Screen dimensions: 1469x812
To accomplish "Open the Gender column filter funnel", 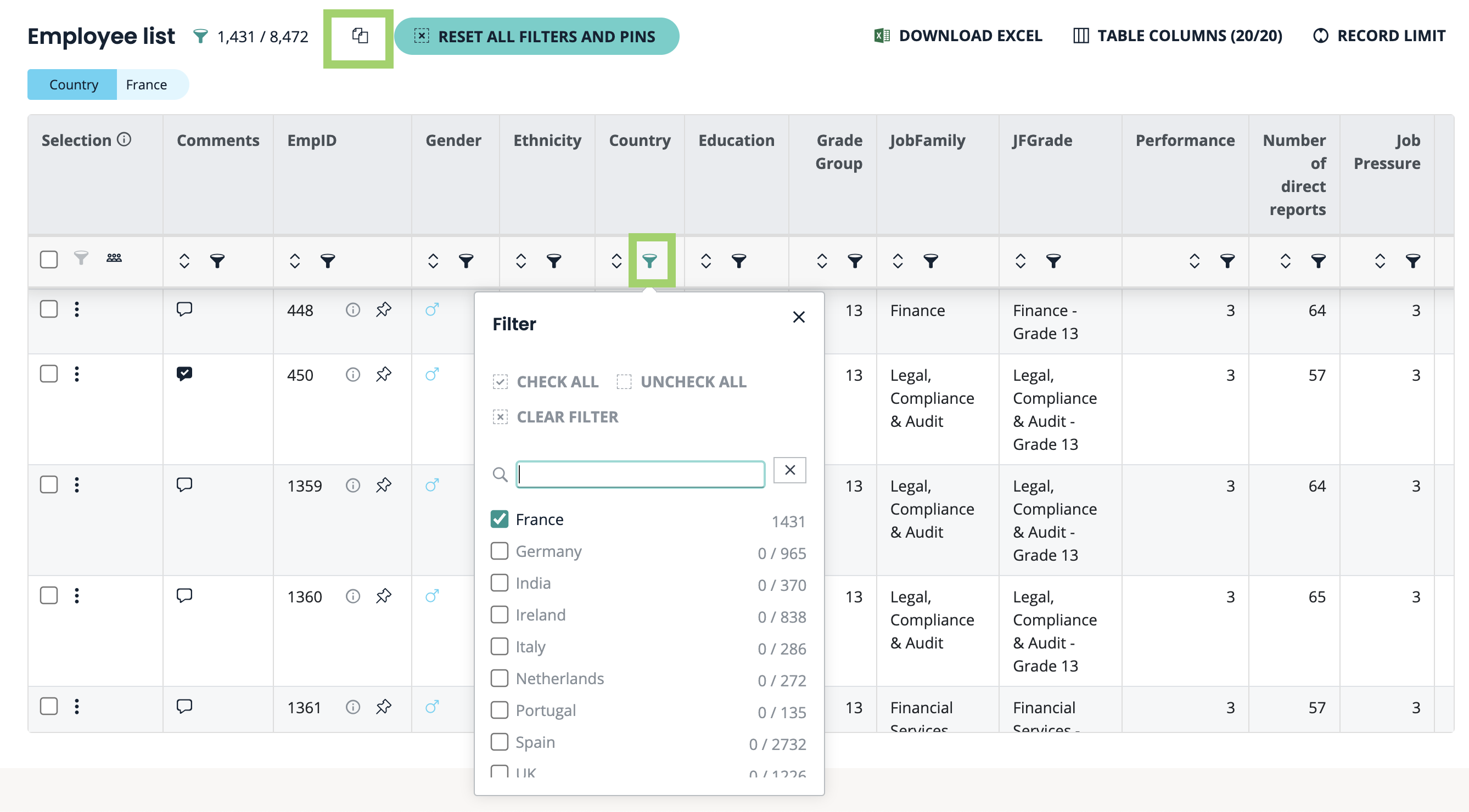I will pyautogui.click(x=466, y=261).
